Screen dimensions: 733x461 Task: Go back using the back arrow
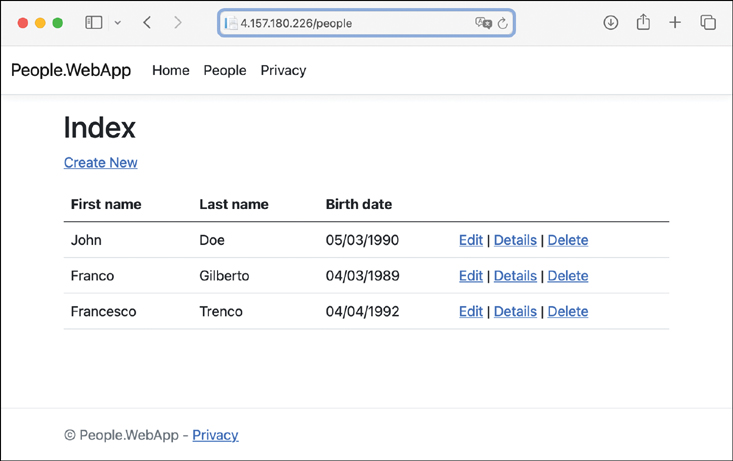tap(147, 23)
